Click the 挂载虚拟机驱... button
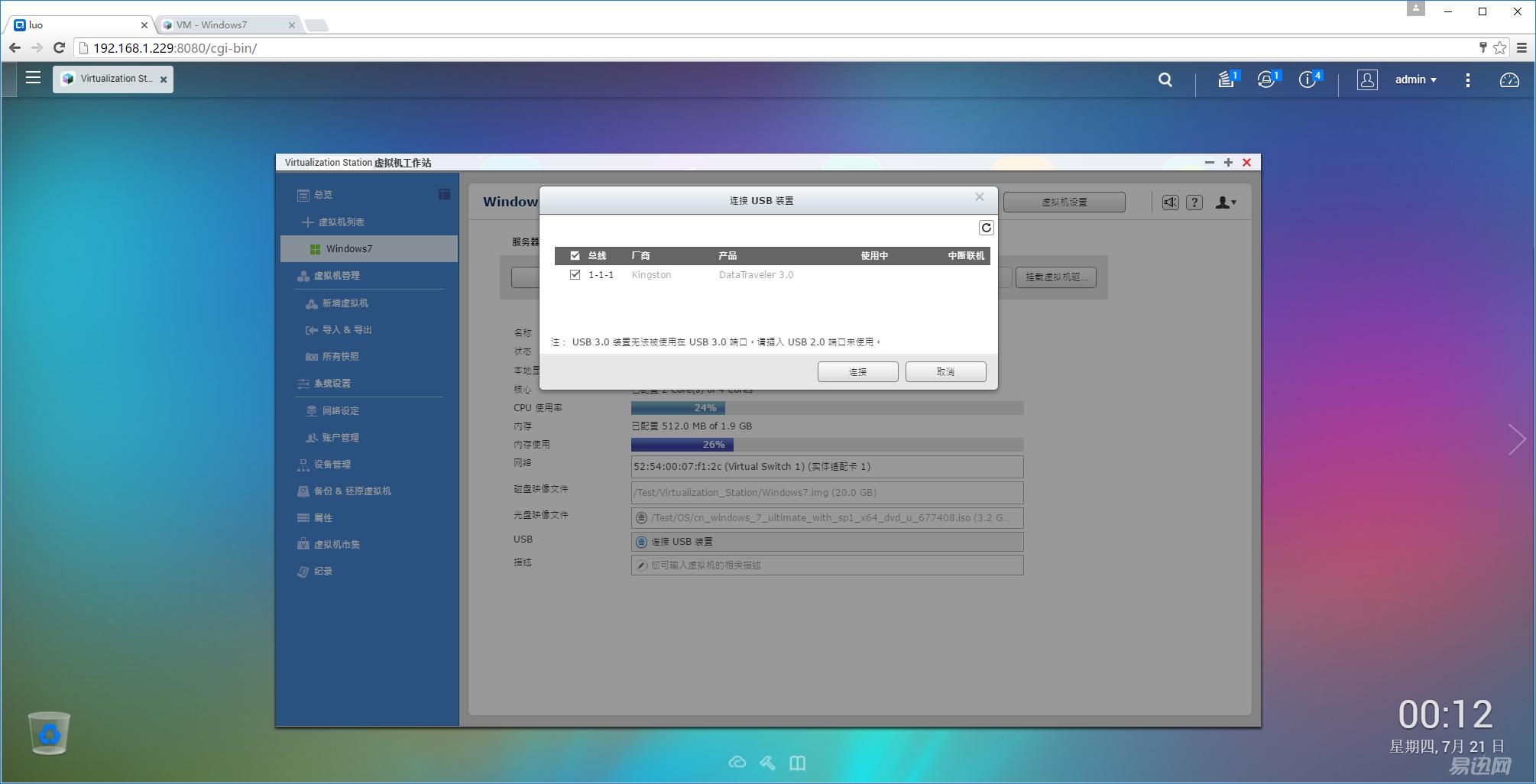 pos(1056,277)
